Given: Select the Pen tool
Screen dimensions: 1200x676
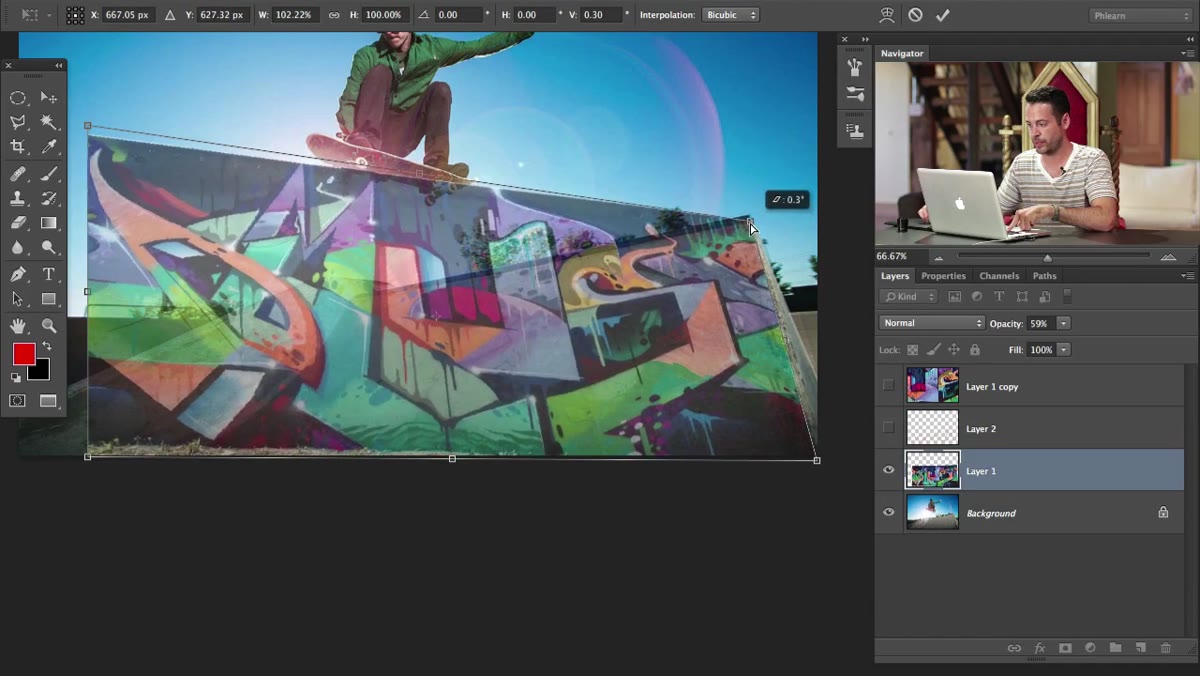Looking at the screenshot, I should (x=18, y=274).
